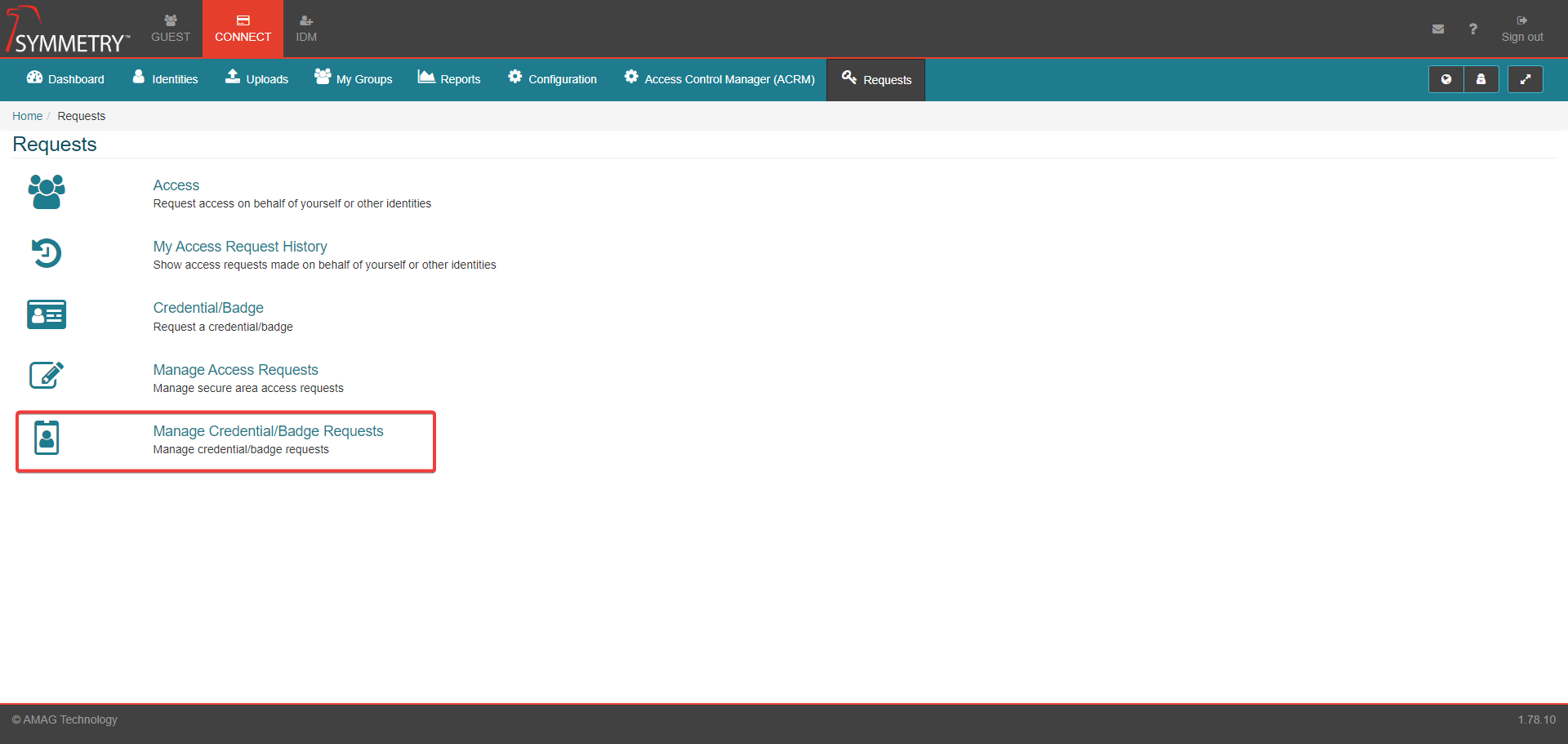Click the badge icon for Manage Credential/Badge Requests
Image resolution: width=1568 pixels, height=744 pixels.
click(47, 438)
